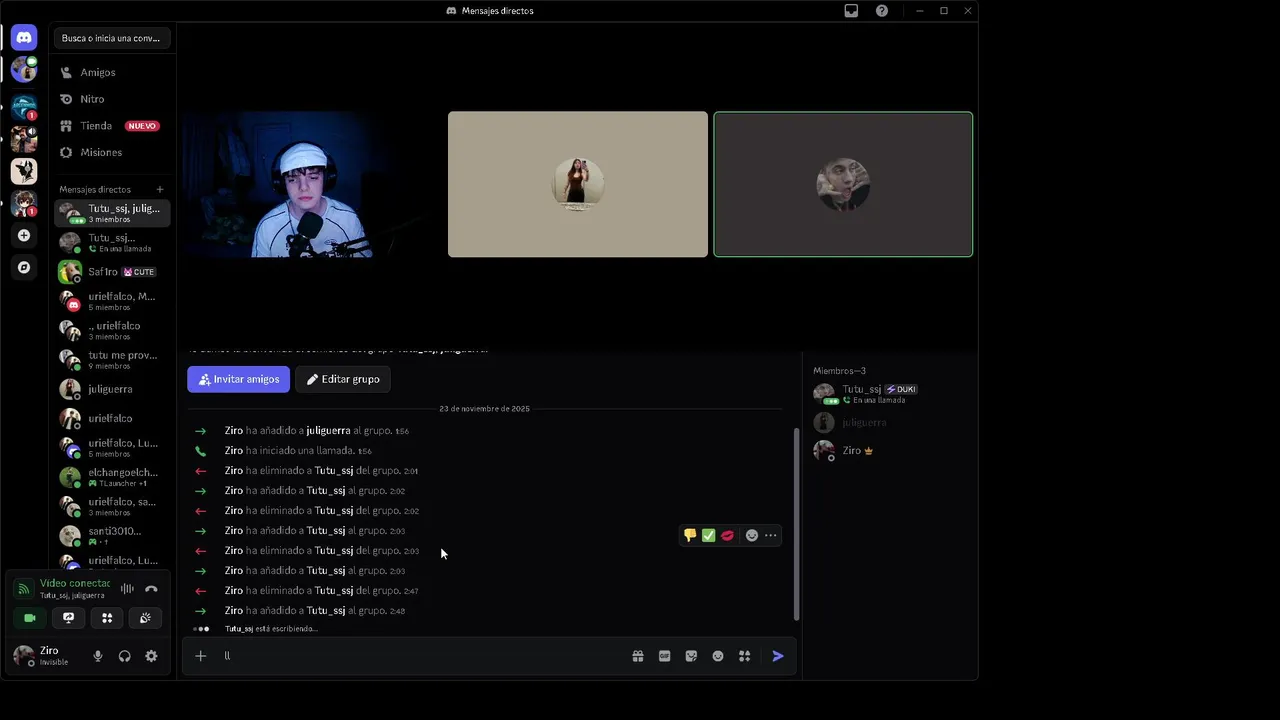Open 'urielfalco, sa...' group DM

[112, 506]
